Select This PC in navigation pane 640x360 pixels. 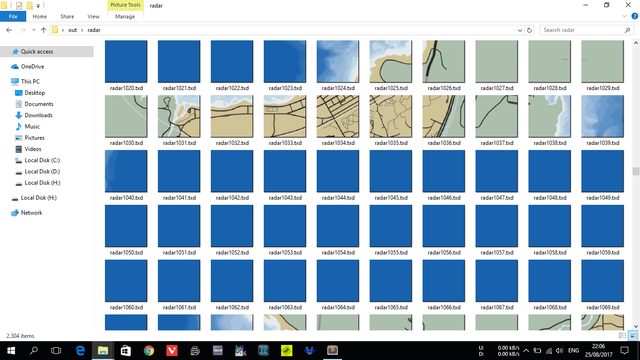coord(30,82)
